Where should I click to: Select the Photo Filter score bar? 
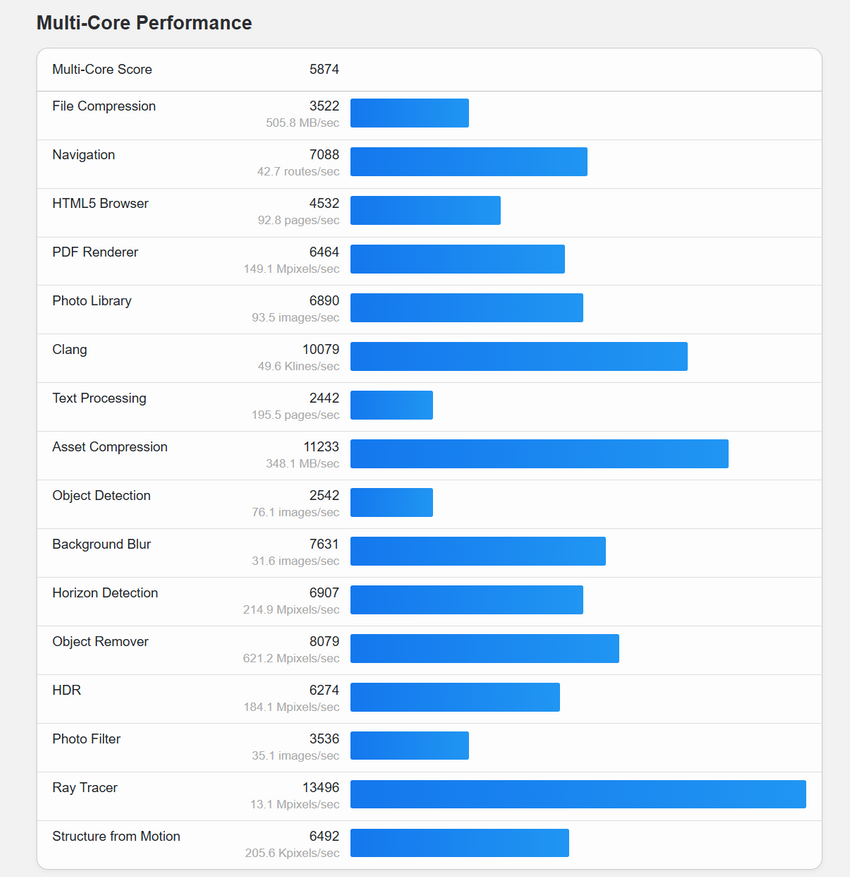tap(409, 745)
